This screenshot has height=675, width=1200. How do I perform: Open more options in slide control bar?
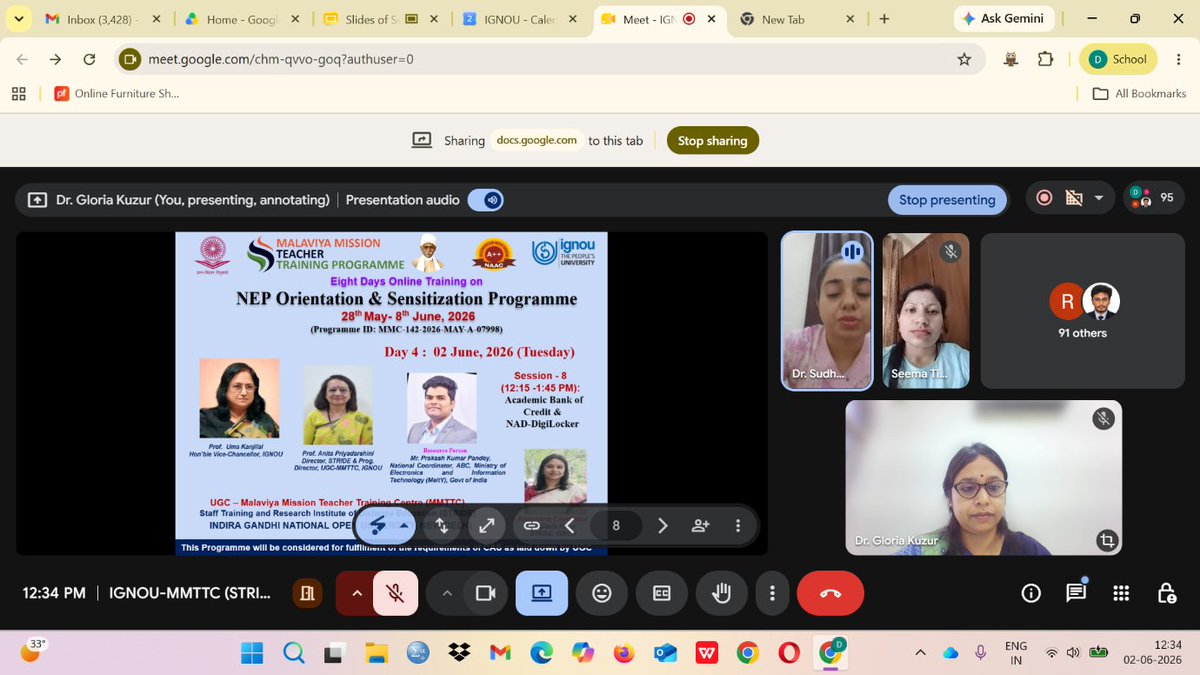(738, 525)
